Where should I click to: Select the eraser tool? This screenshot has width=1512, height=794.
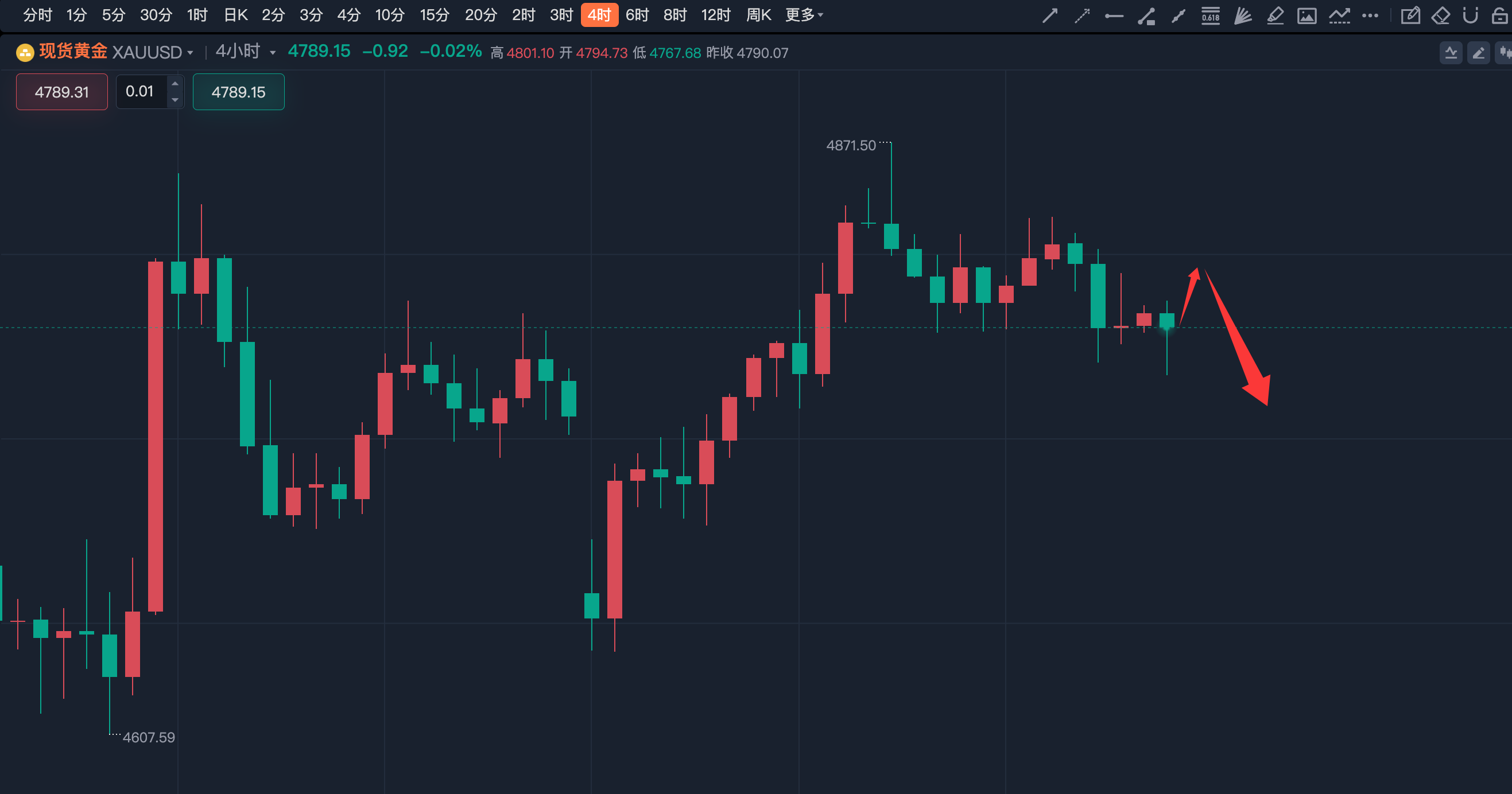point(1440,15)
